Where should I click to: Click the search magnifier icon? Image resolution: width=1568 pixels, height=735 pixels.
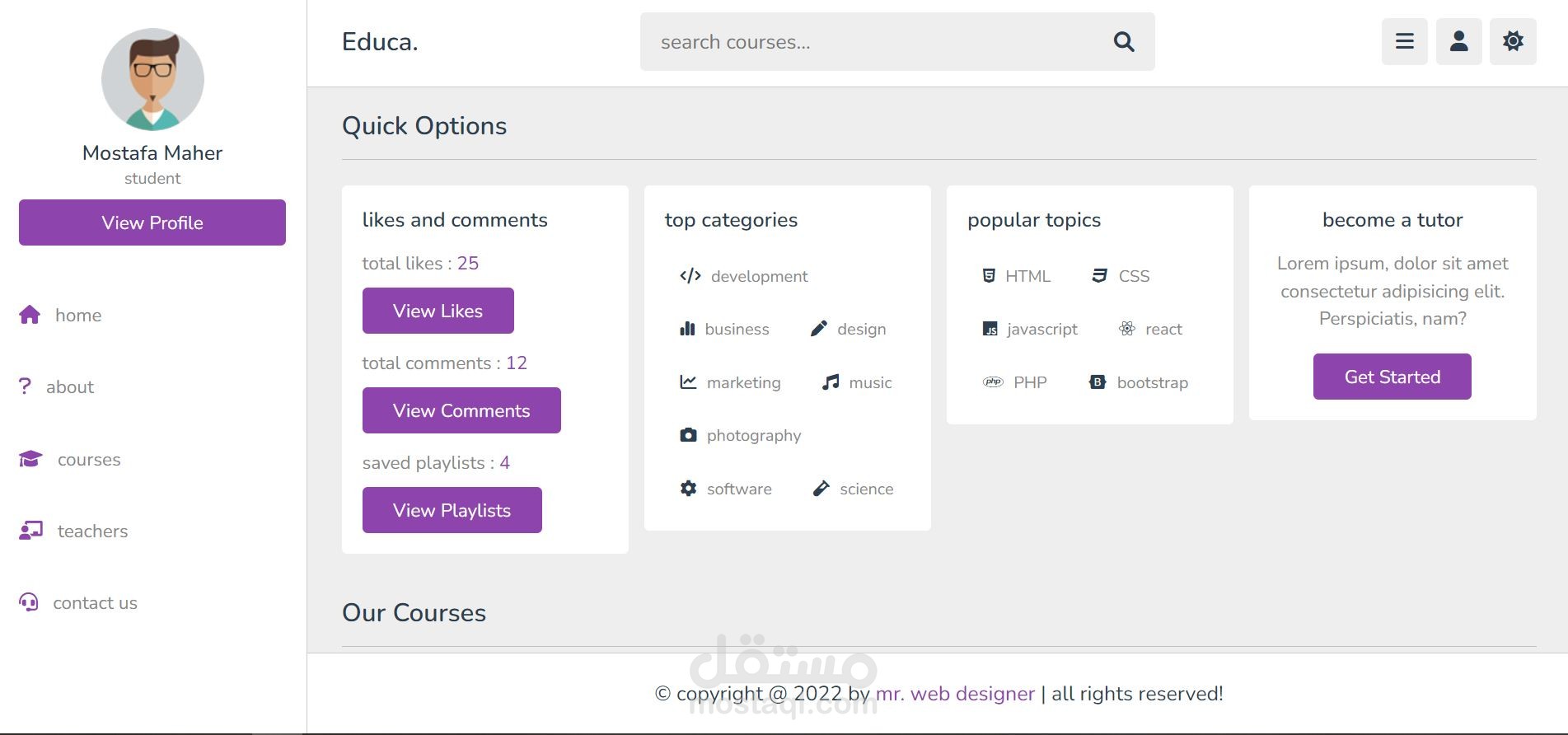coord(1124,41)
